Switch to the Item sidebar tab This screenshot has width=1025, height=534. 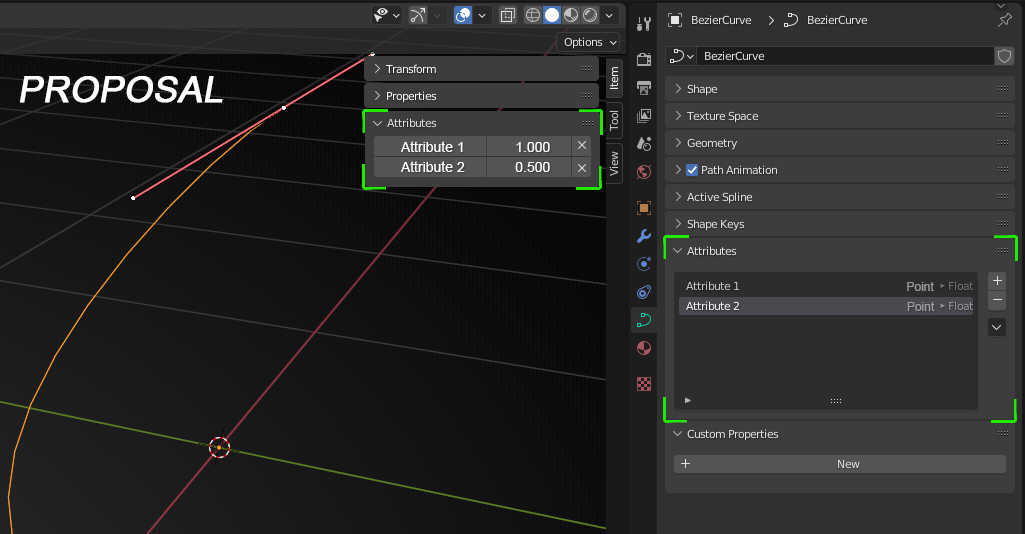coord(614,79)
